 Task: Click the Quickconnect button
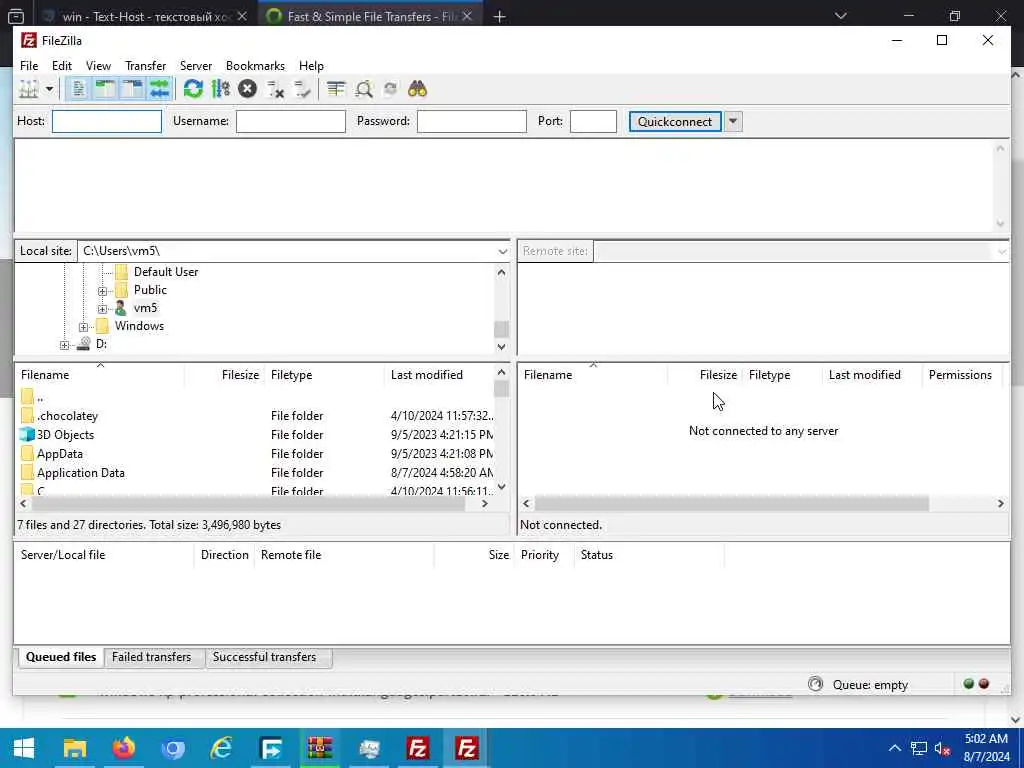click(675, 121)
